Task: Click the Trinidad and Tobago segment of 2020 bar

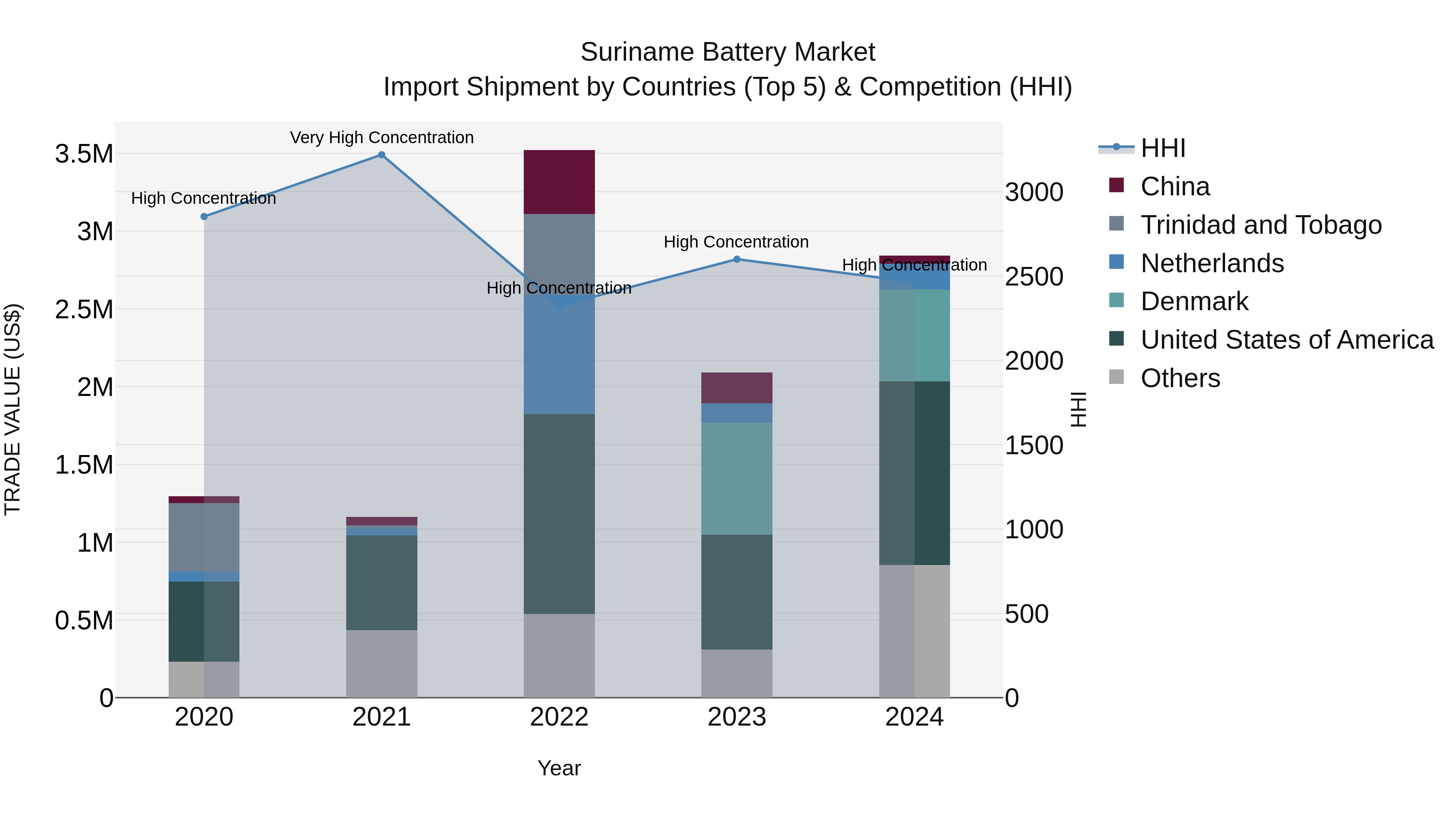Action: 204,538
